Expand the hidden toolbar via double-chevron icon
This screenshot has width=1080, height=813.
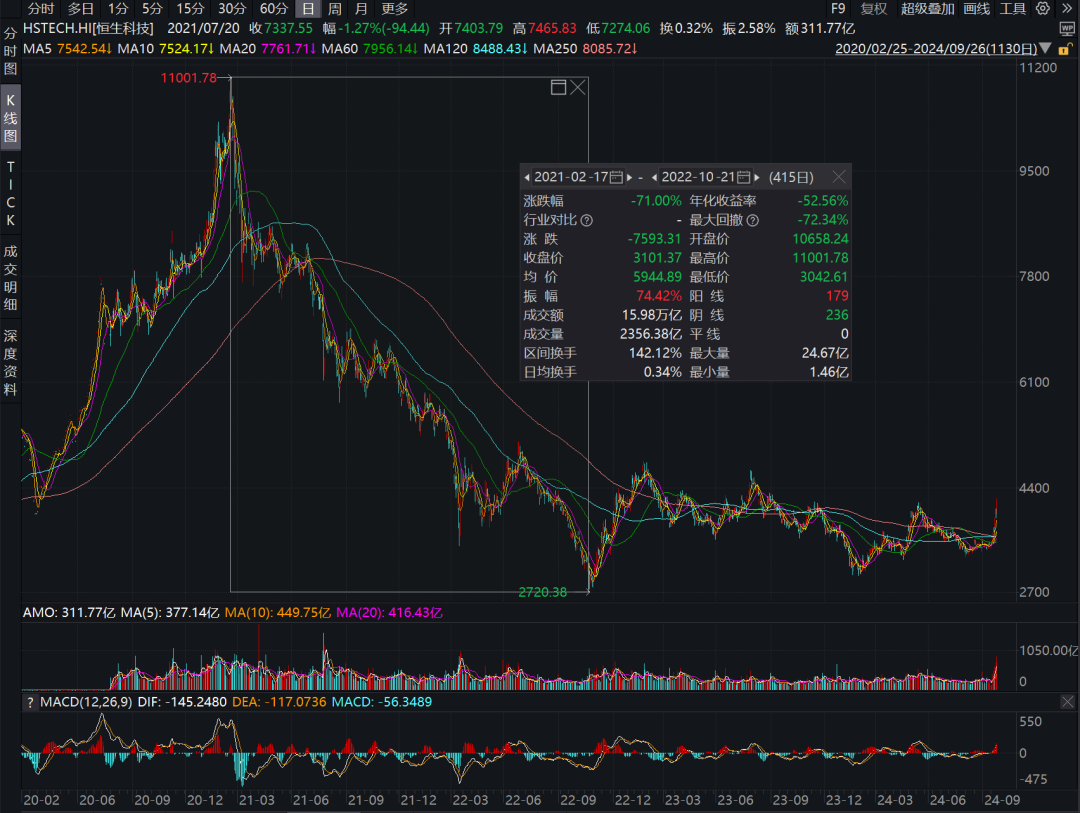click(x=1066, y=8)
